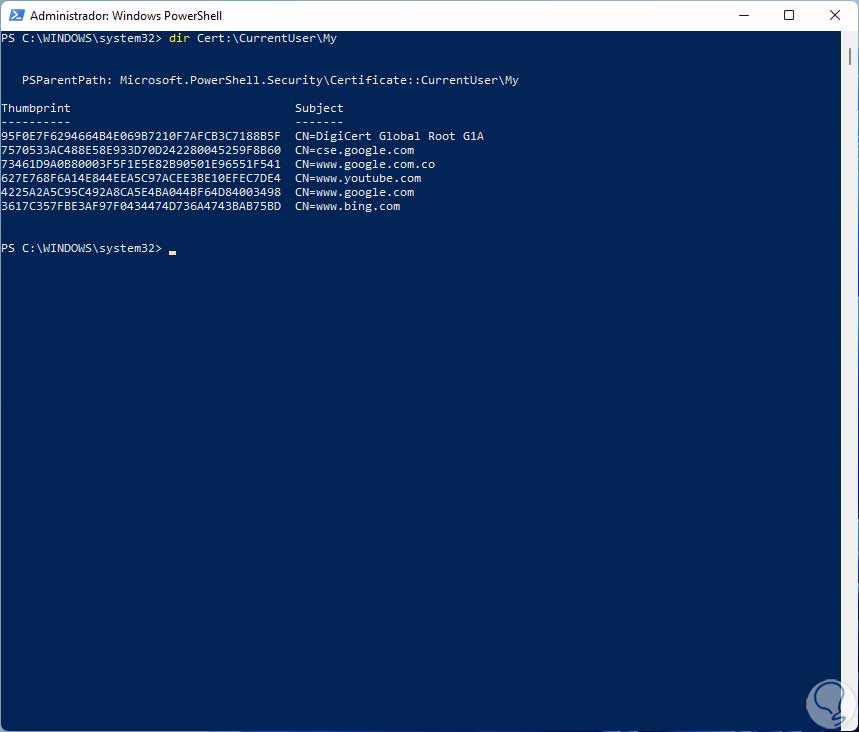The image size is (859, 732).
Task: Close the Windows PowerShell window
Action: pyautogui.click(x=834, y=15)
